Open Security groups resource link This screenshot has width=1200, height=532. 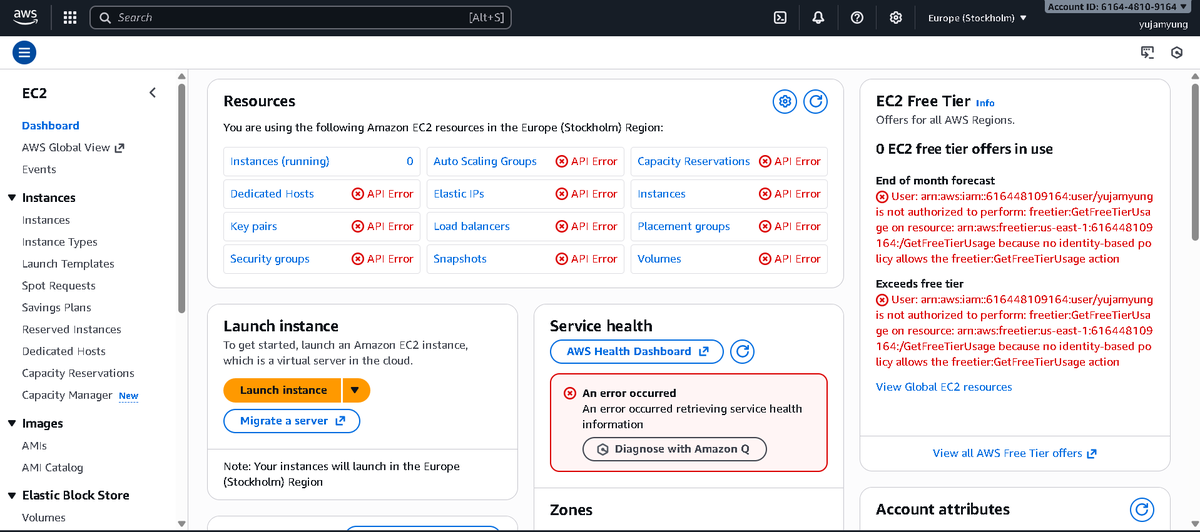(270, 259)
